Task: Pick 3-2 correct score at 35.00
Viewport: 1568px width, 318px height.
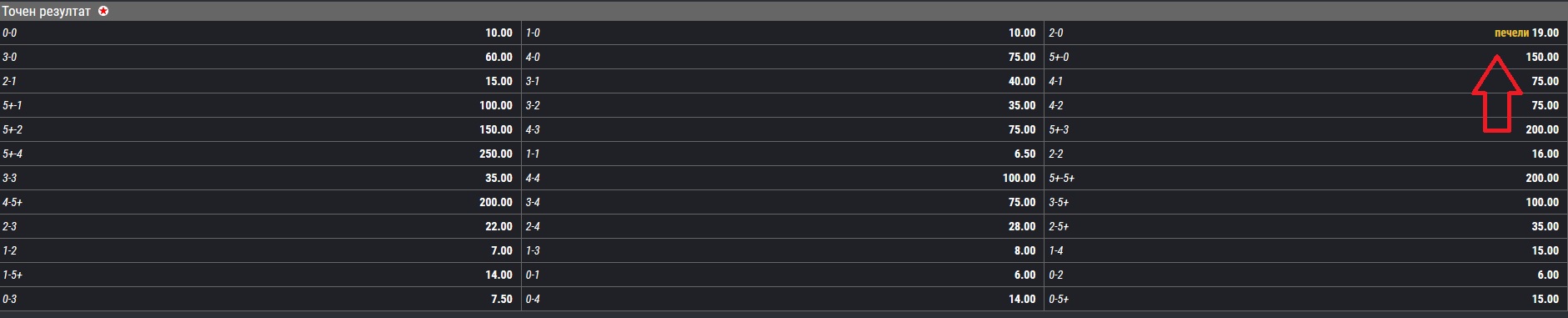Action: point(783,105)
